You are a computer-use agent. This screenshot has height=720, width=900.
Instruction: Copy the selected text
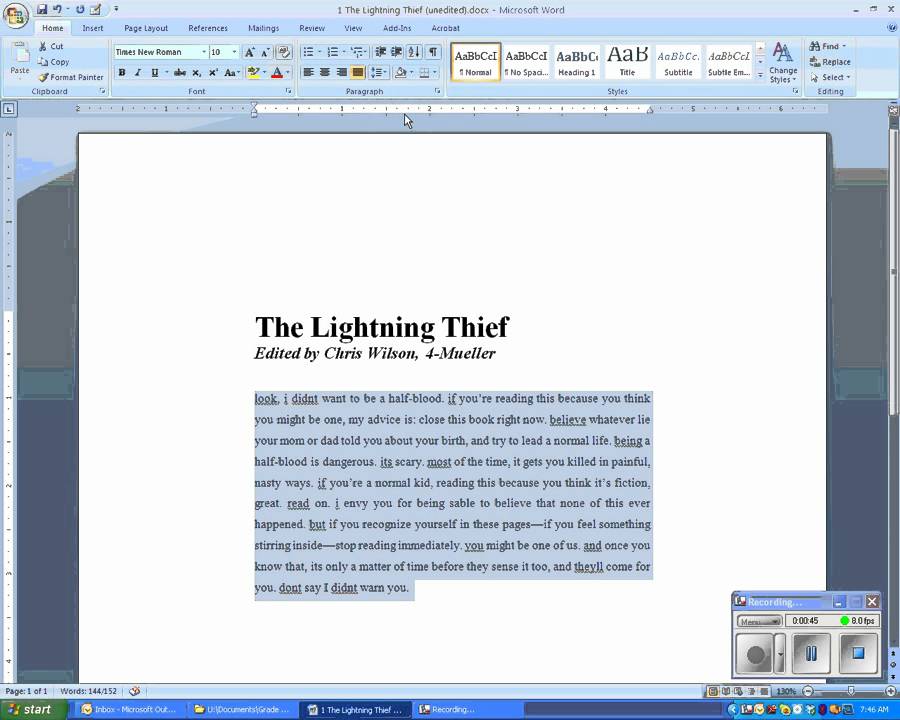(53, 61)
